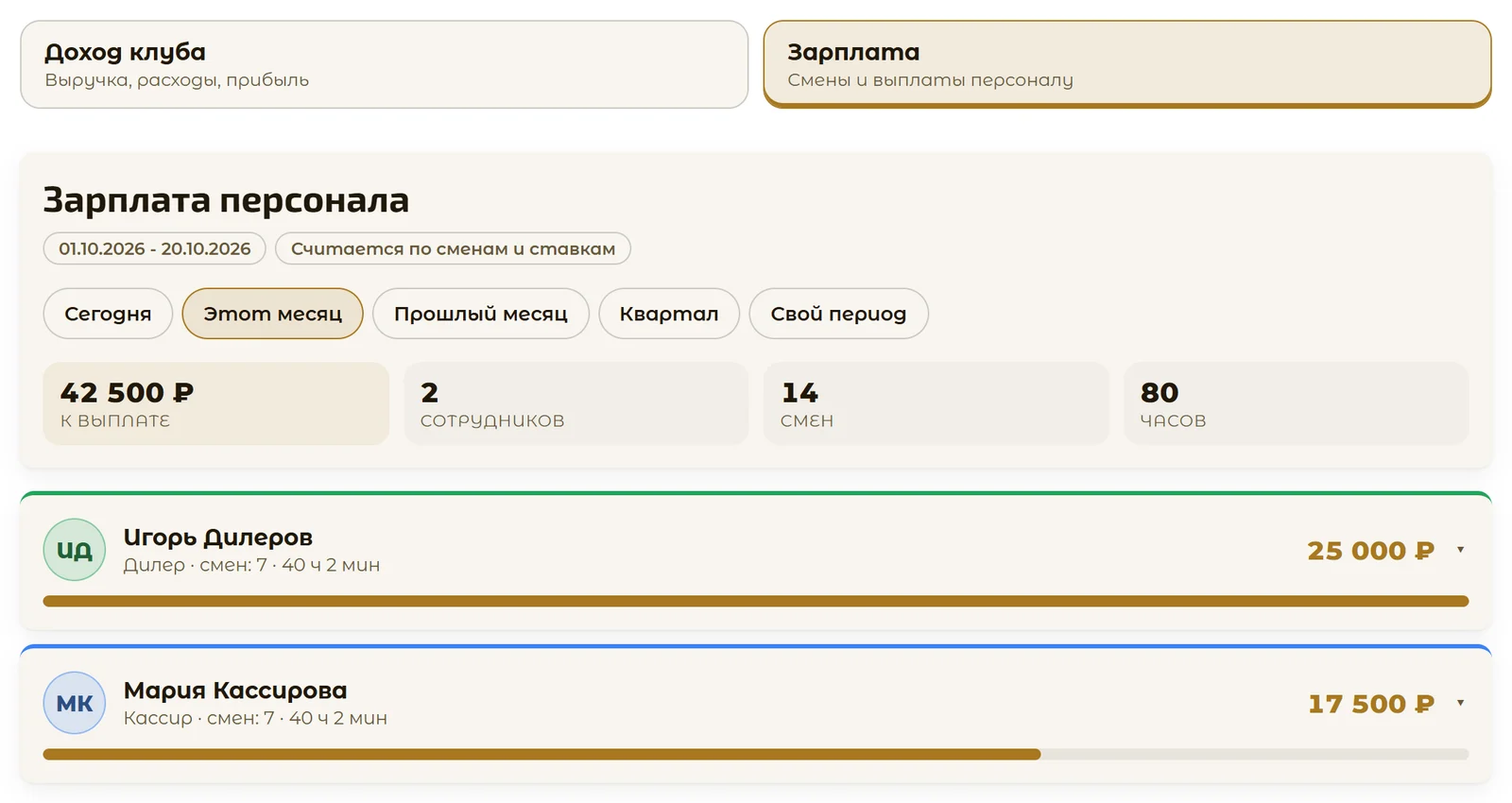Click Игорь Дилеров payout progress bar

(756, 601)
